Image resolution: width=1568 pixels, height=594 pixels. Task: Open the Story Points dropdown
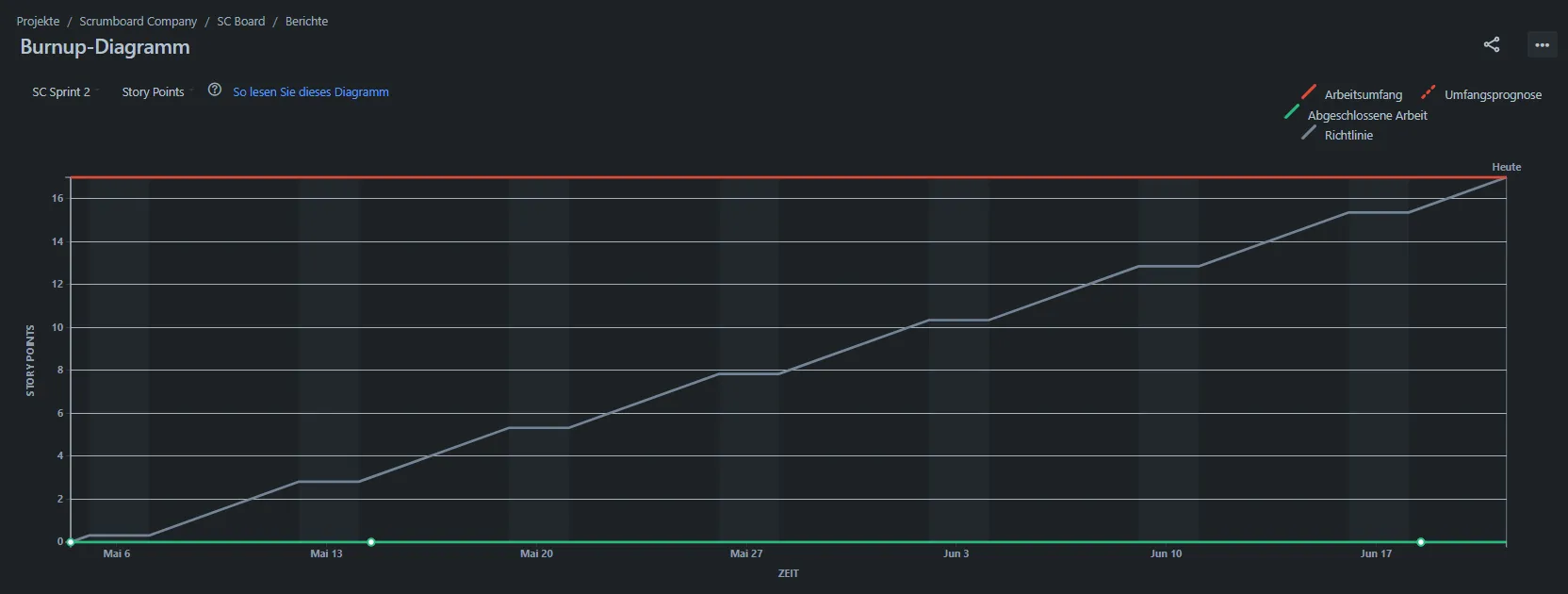(x=157, y=91)
